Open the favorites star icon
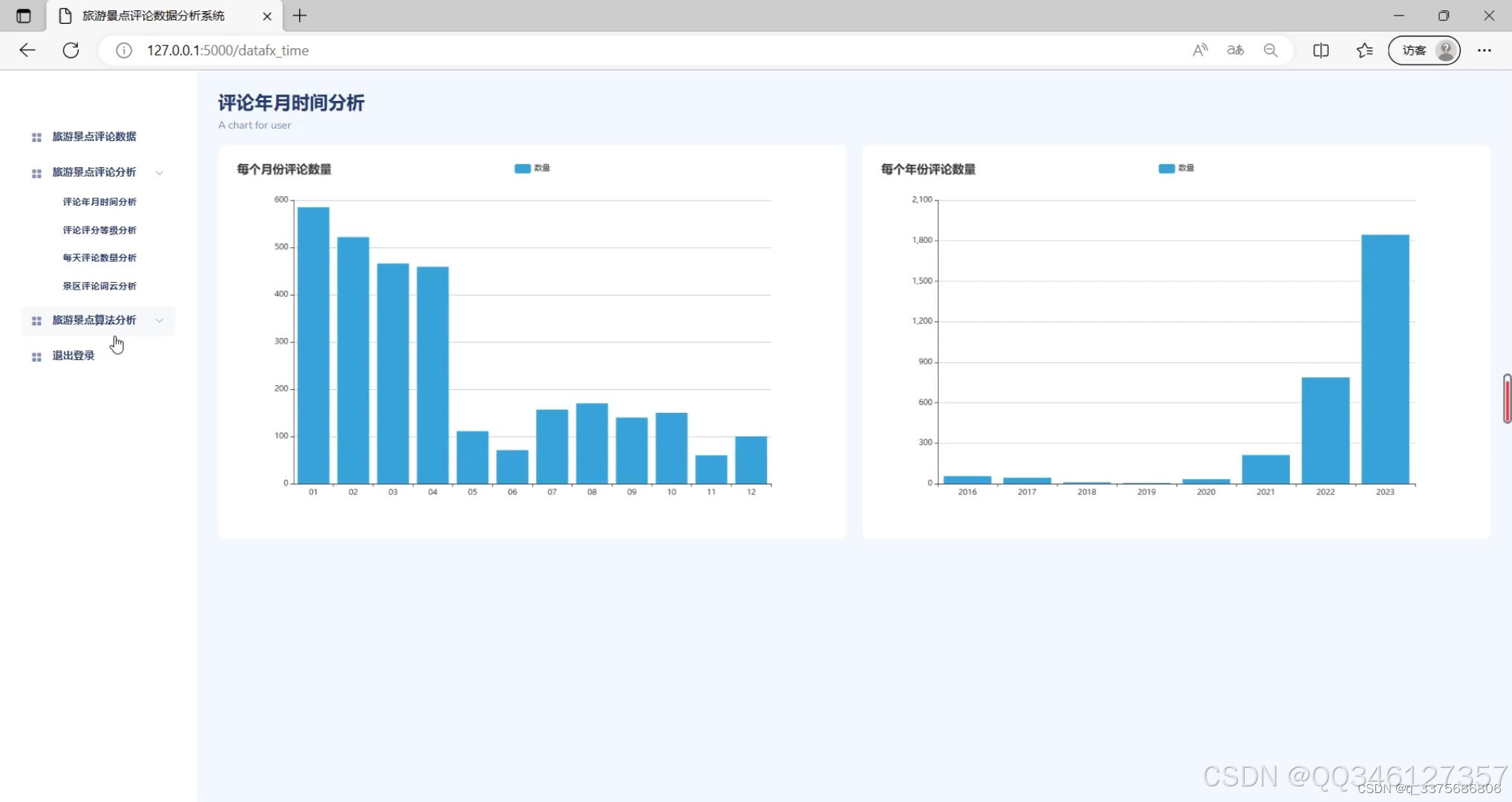This screenshot has height=802, width=1512. (1364, 50)
